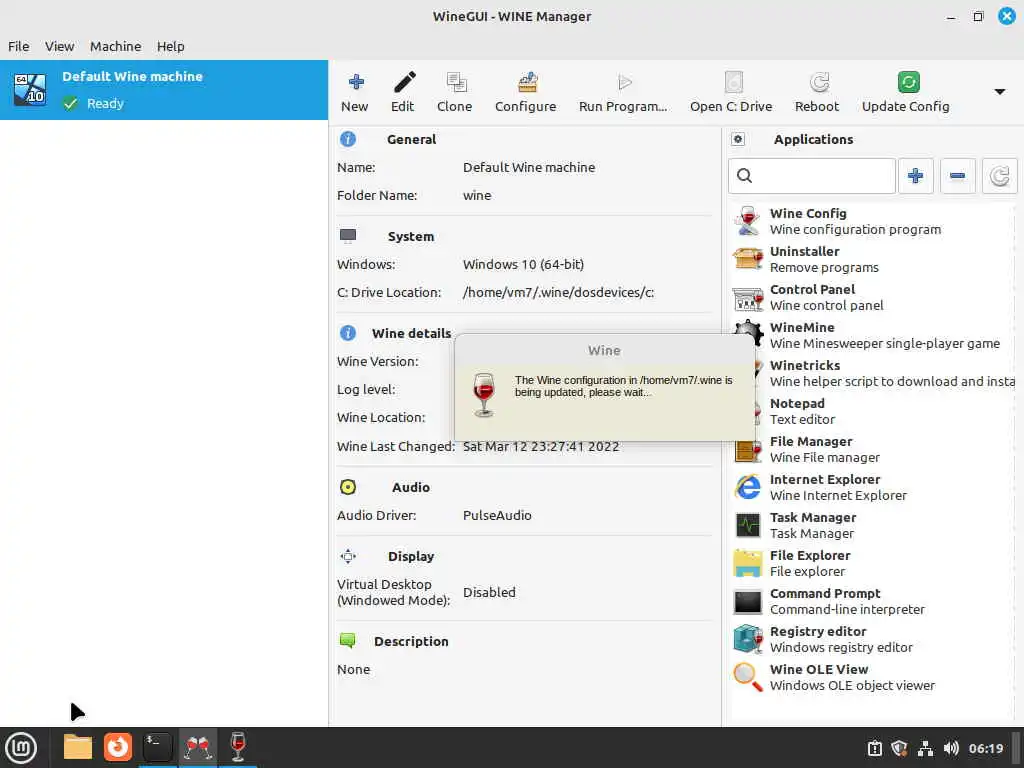Viewport: 1024px width, 768px height.
Task: Click the applications search field
Action: (812, 176)
